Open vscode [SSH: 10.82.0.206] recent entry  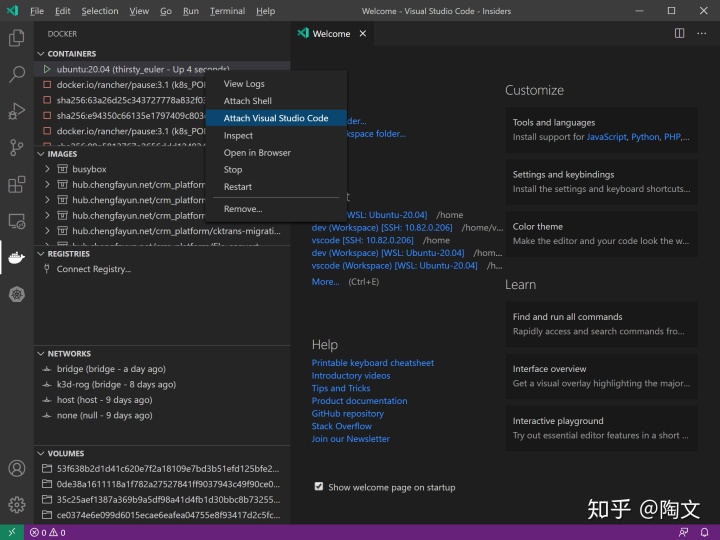362,240
